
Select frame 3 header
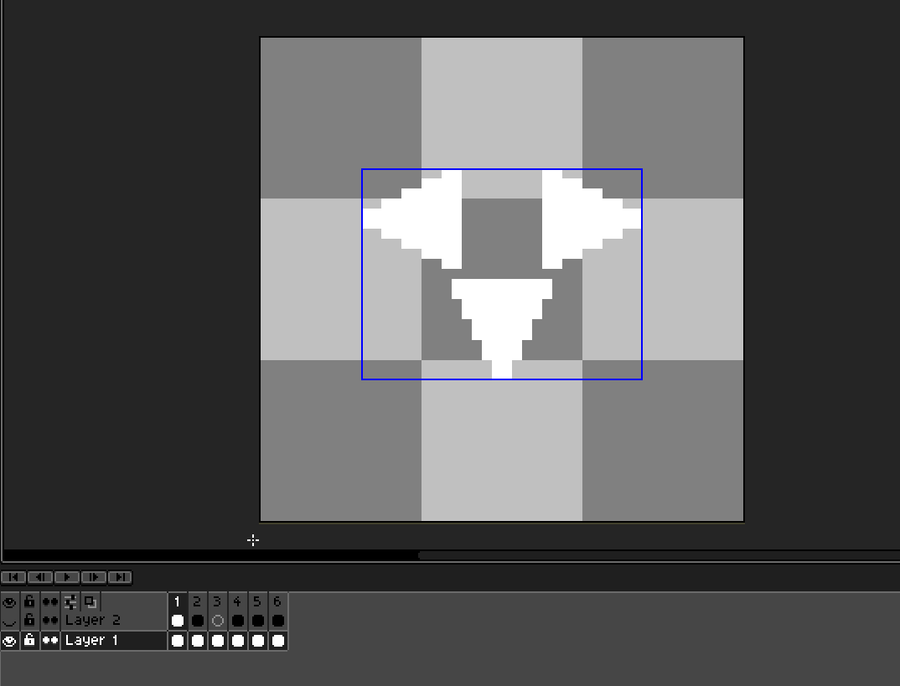click(218, 602)
